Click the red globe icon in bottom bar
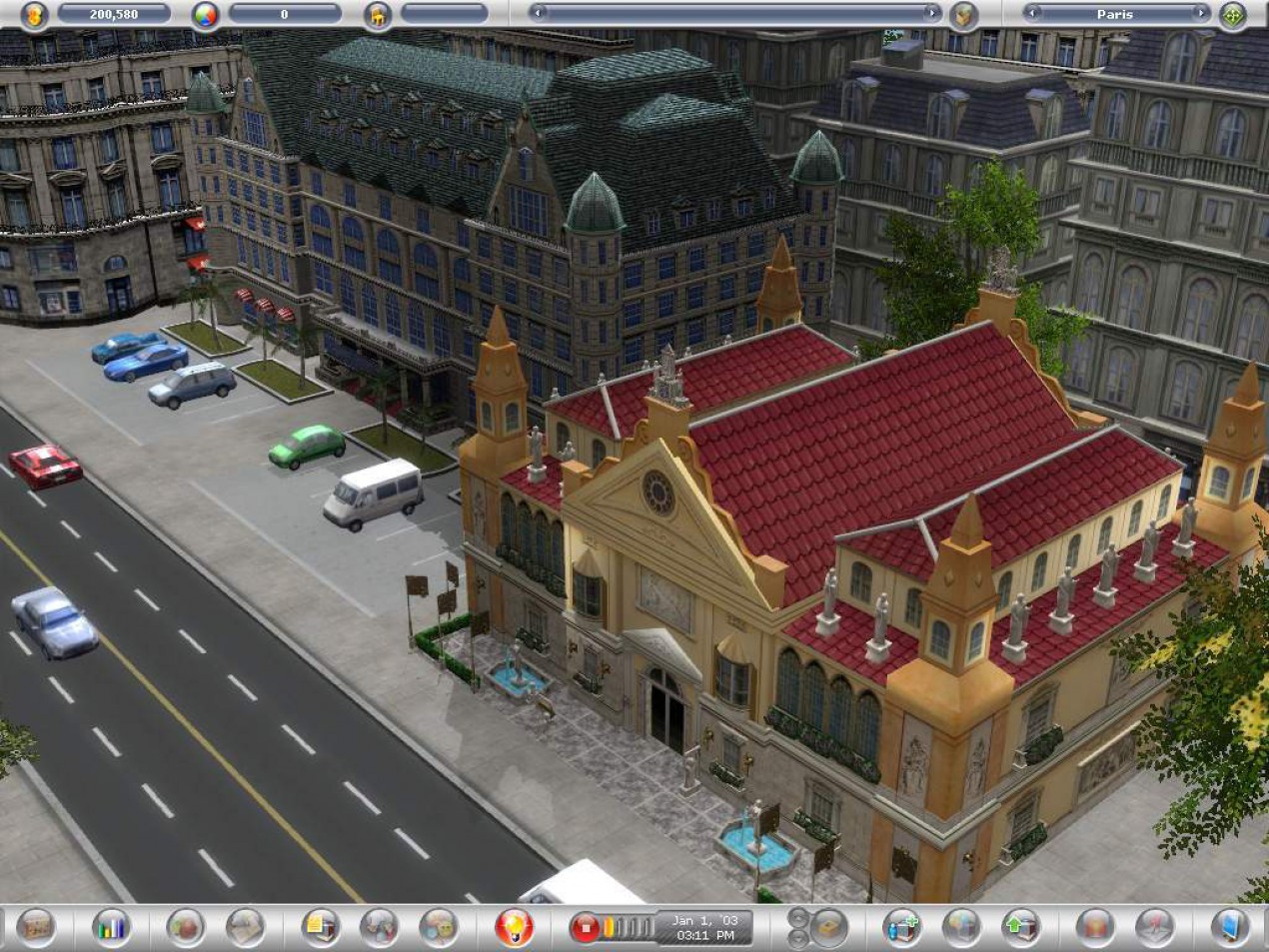The height and width of the screenshot is (952, 1269). click(186, 928)
